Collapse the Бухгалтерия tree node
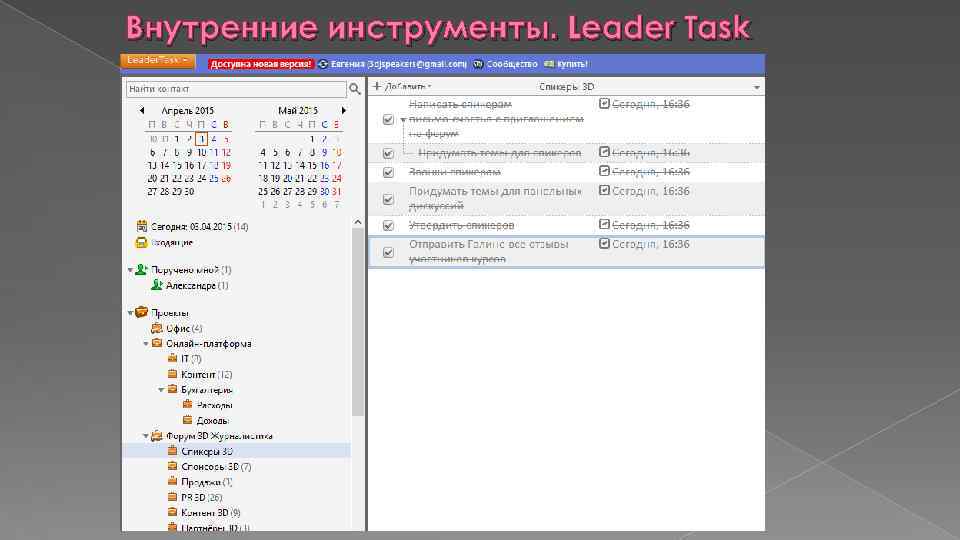The image size is (960, 540). click(x=161, y=389)
